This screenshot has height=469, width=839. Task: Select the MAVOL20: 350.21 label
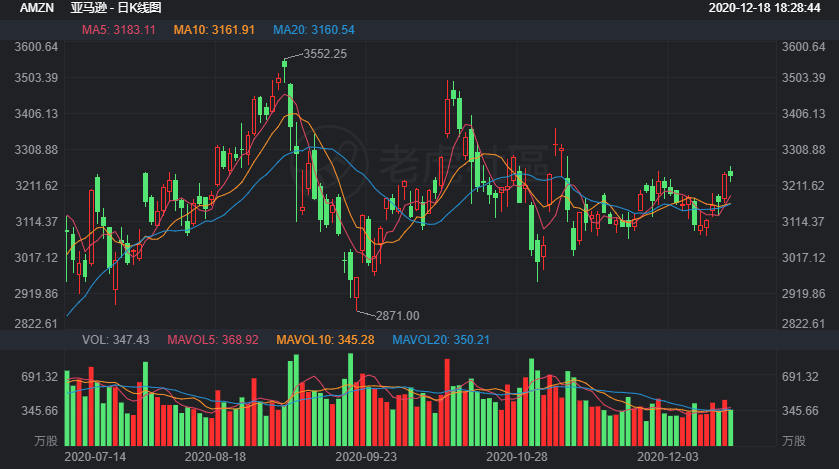pos(441,340)
